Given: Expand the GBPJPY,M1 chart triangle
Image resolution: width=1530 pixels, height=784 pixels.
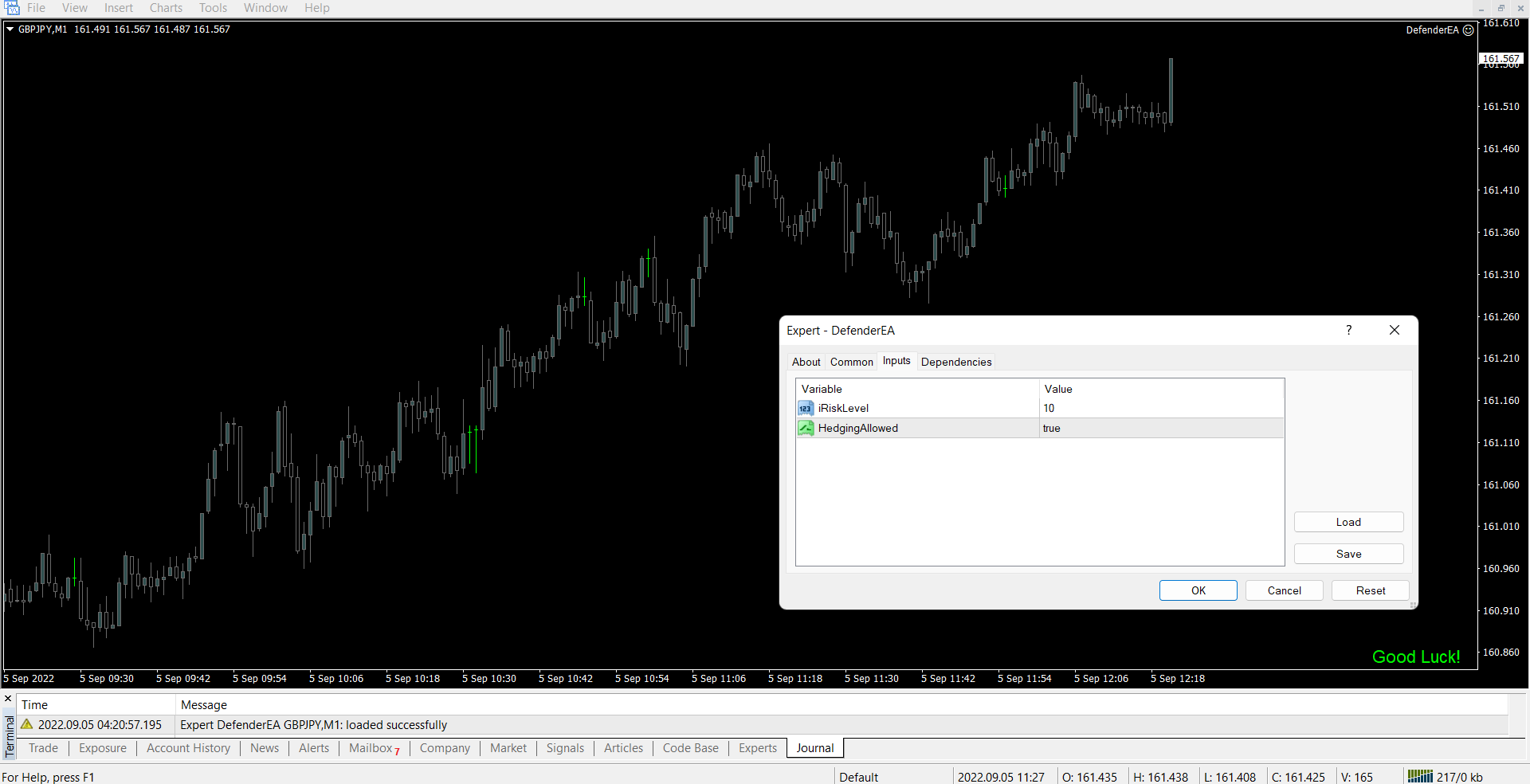Looking at the screenshot, I should (x=10, y=29).
